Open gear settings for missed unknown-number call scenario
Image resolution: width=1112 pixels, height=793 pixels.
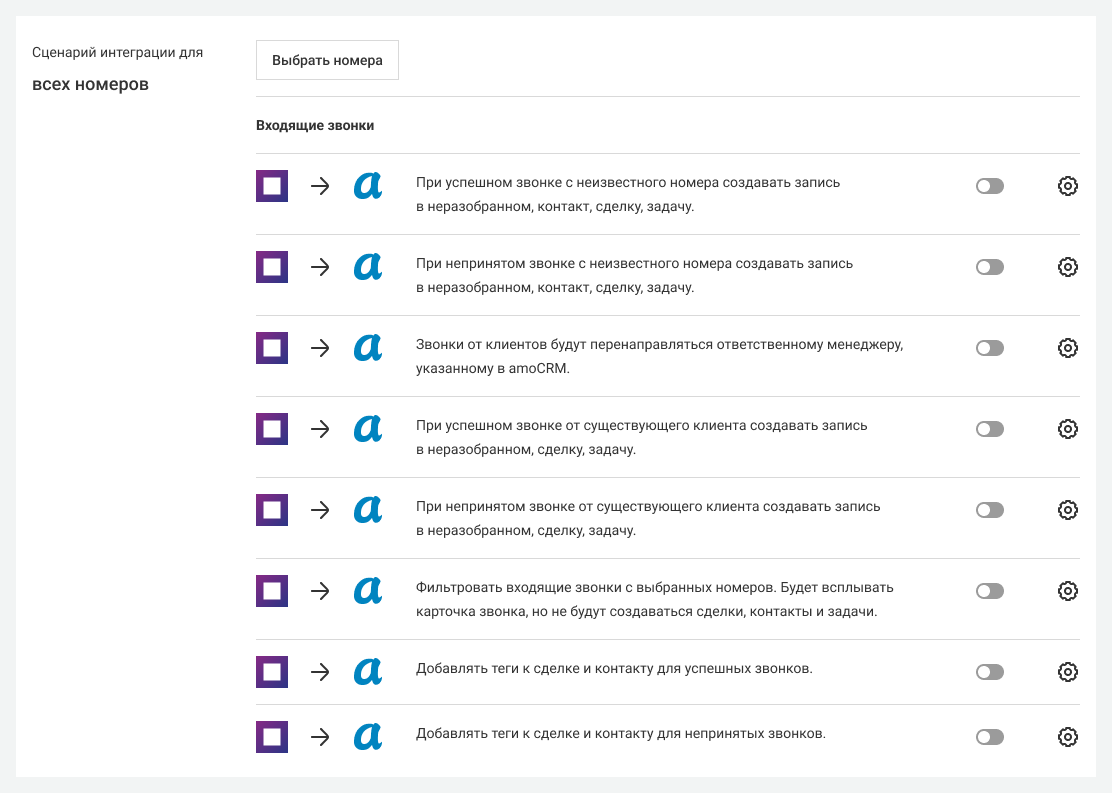click(x=1067, y=267)
